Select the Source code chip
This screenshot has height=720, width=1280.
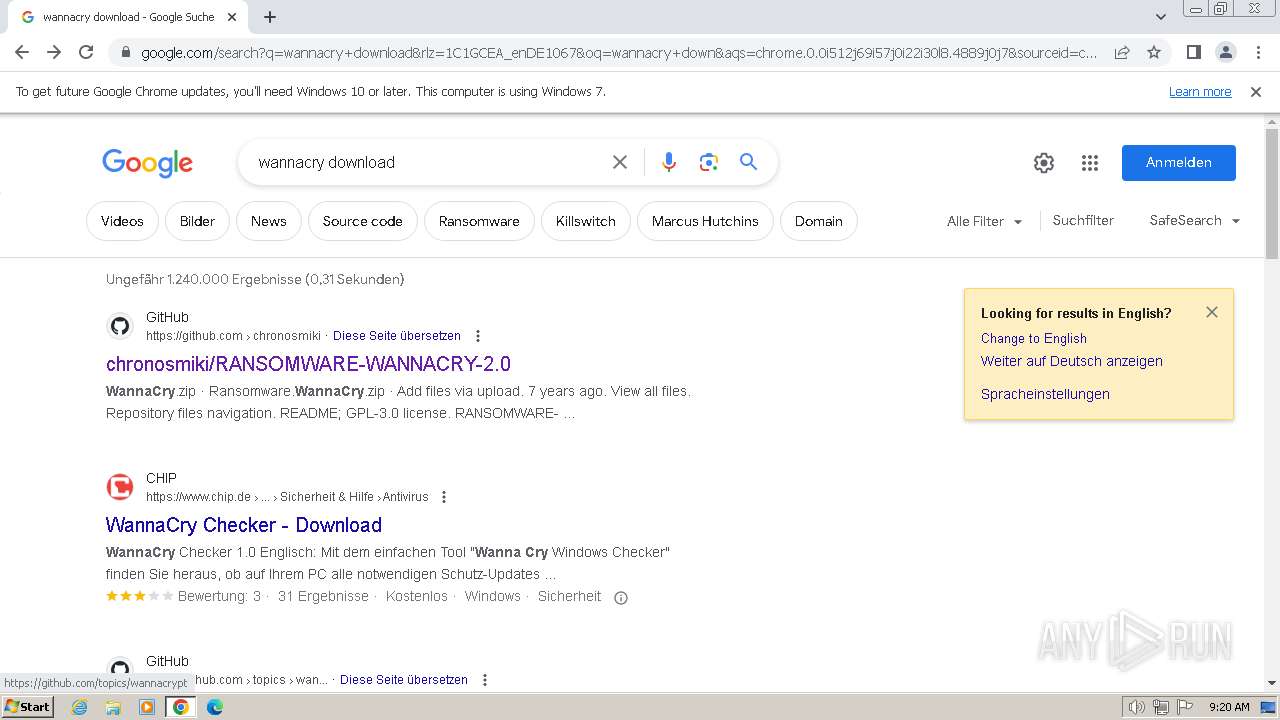coord(363,221)
